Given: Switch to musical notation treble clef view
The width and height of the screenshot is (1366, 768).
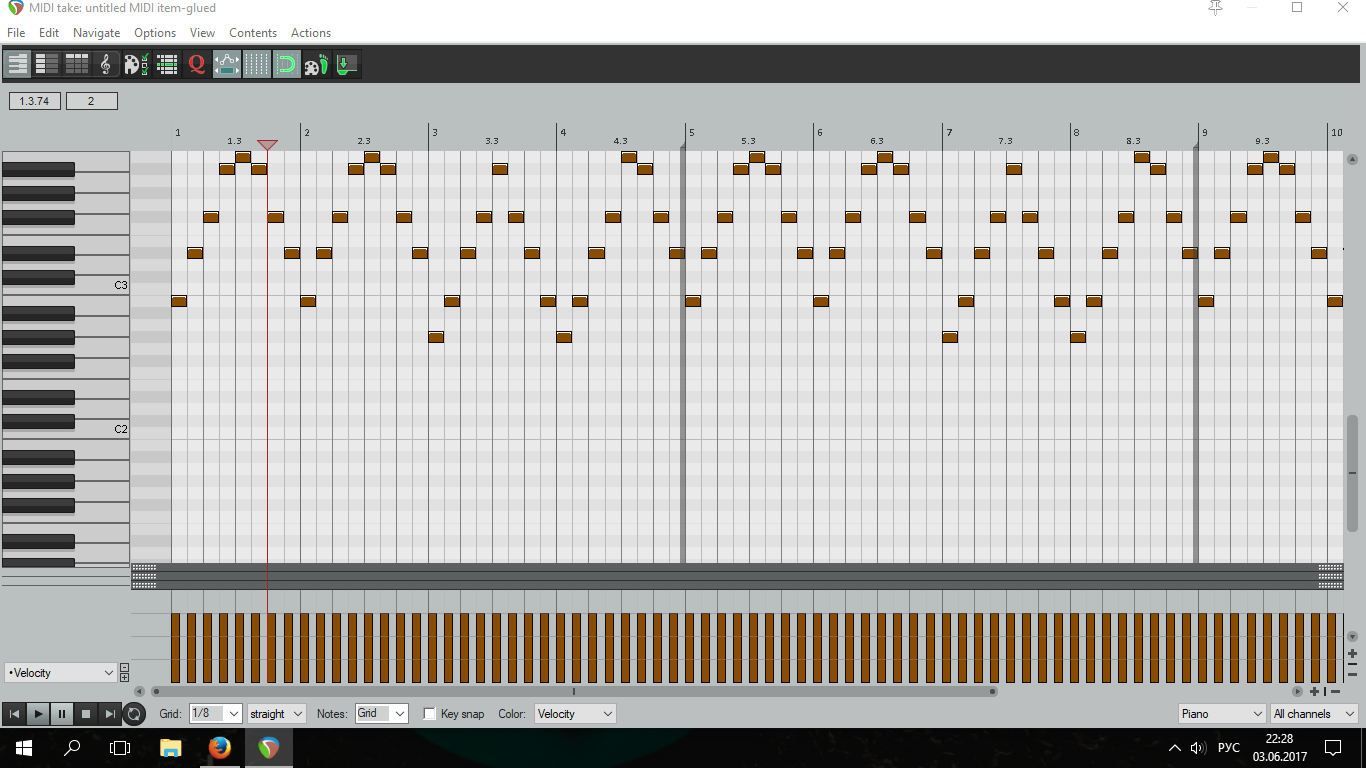Looking at the screenshot, I should point(106,65).
